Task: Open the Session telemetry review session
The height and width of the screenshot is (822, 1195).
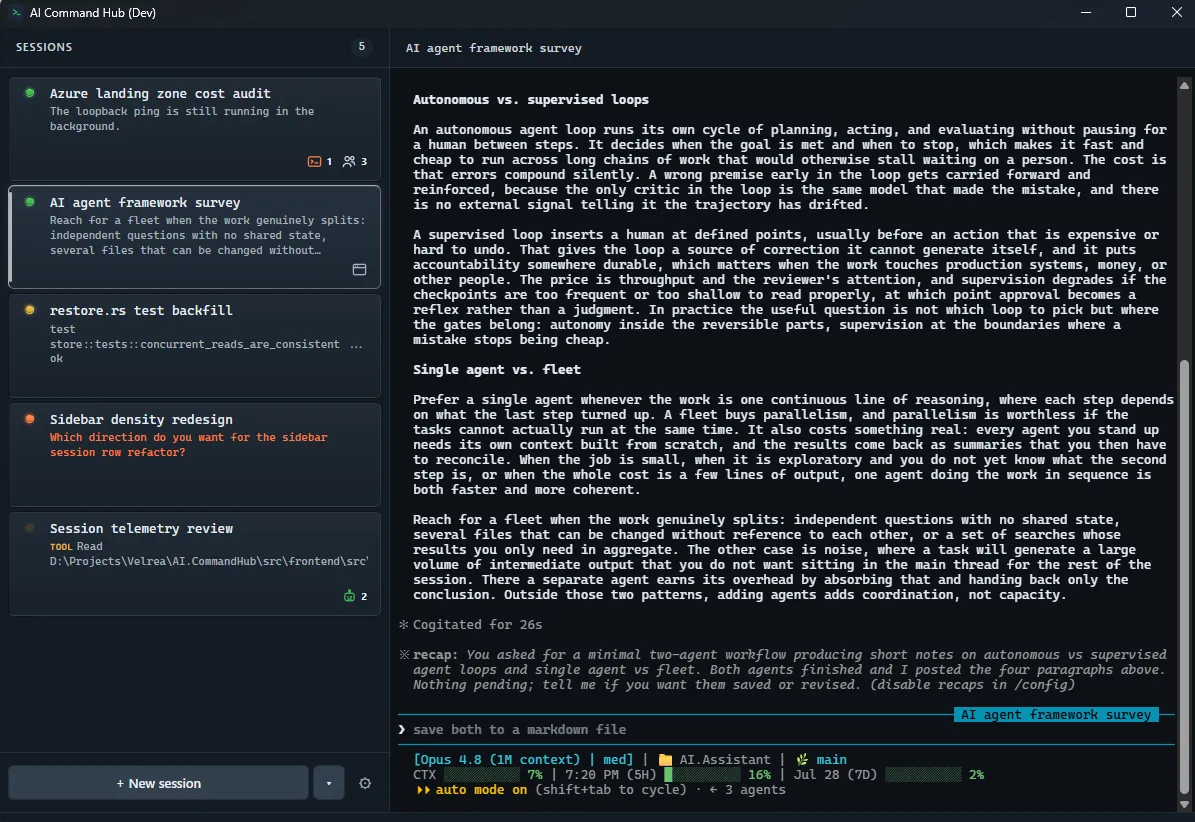Action: click(194, 564)
